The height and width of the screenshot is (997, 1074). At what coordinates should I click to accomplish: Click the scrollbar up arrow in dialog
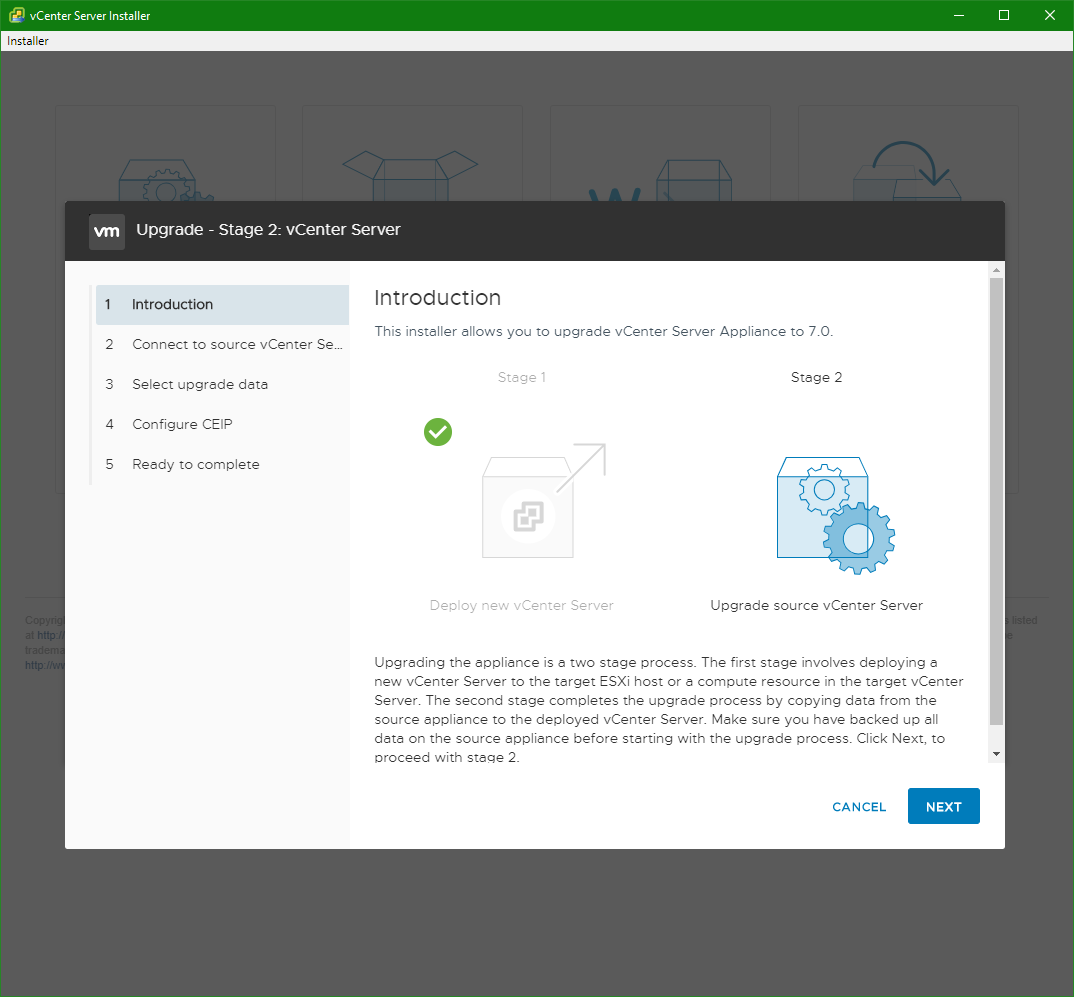point(997,270)
